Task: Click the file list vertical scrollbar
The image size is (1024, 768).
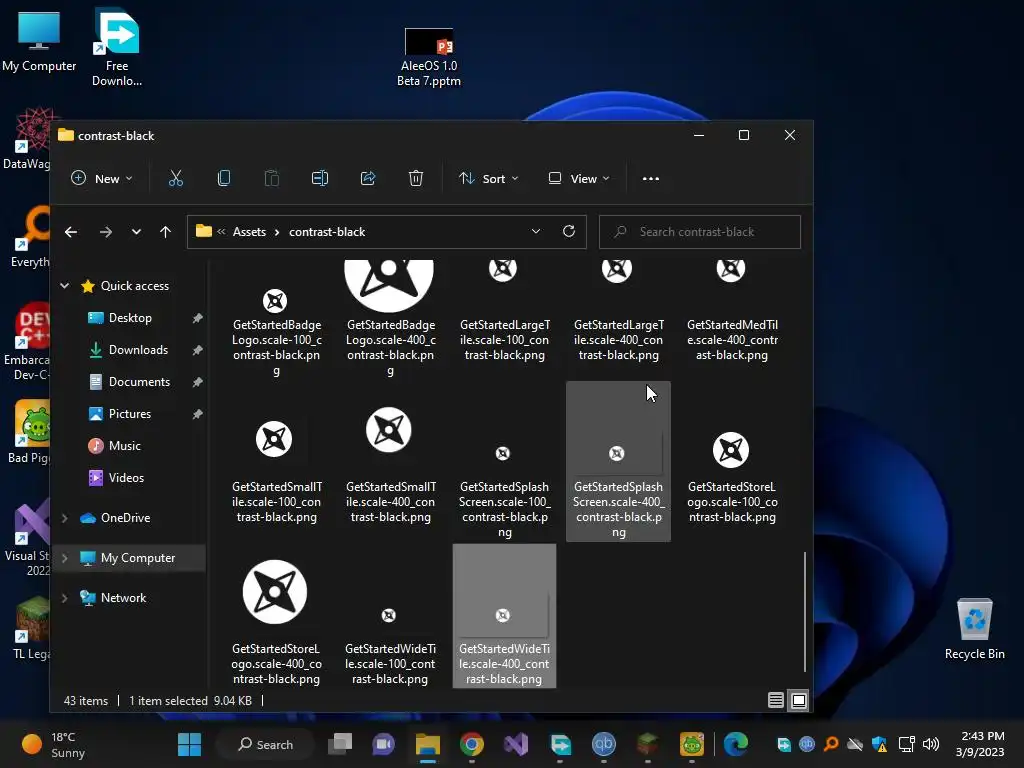Action: pos(805,611)
